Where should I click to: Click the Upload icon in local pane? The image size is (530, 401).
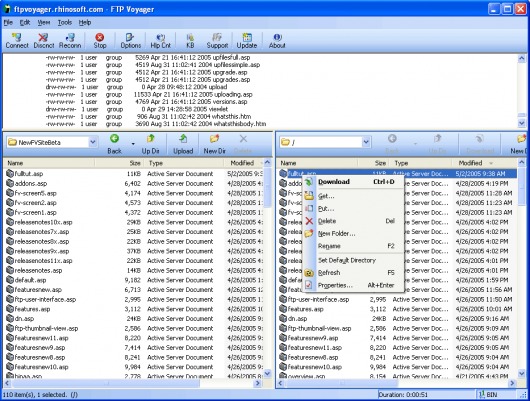pos(183,144)
